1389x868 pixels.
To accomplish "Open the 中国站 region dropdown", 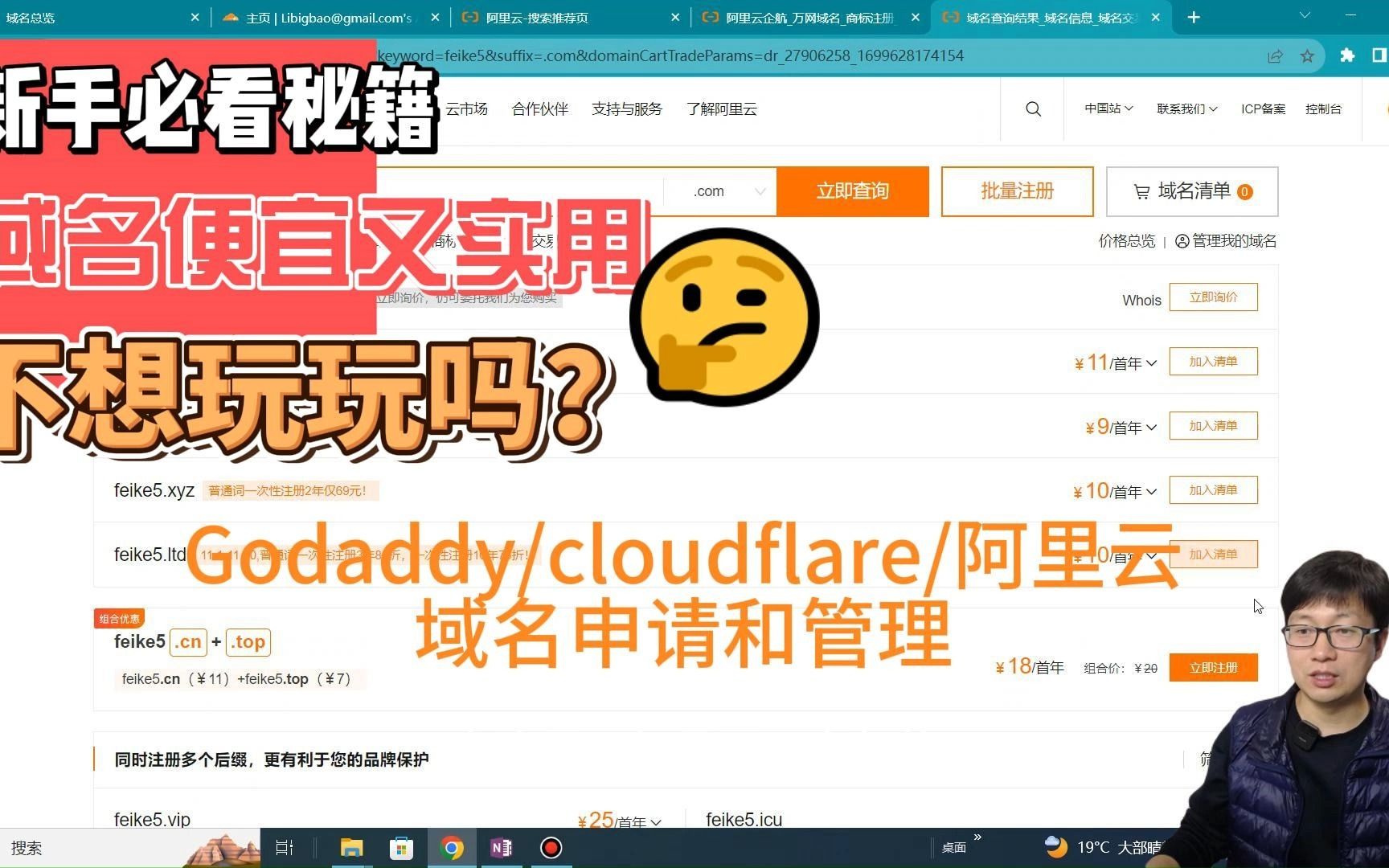I will pyautogui.click(x=1108, y=108).
